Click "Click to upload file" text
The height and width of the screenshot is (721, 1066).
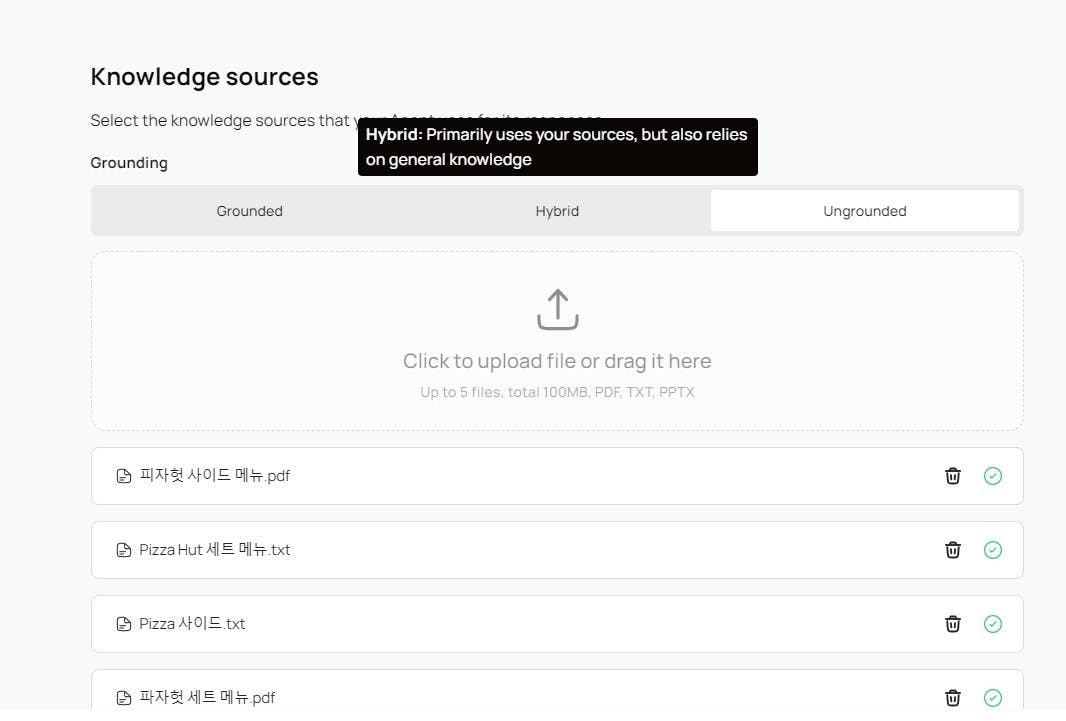point(557,361)
